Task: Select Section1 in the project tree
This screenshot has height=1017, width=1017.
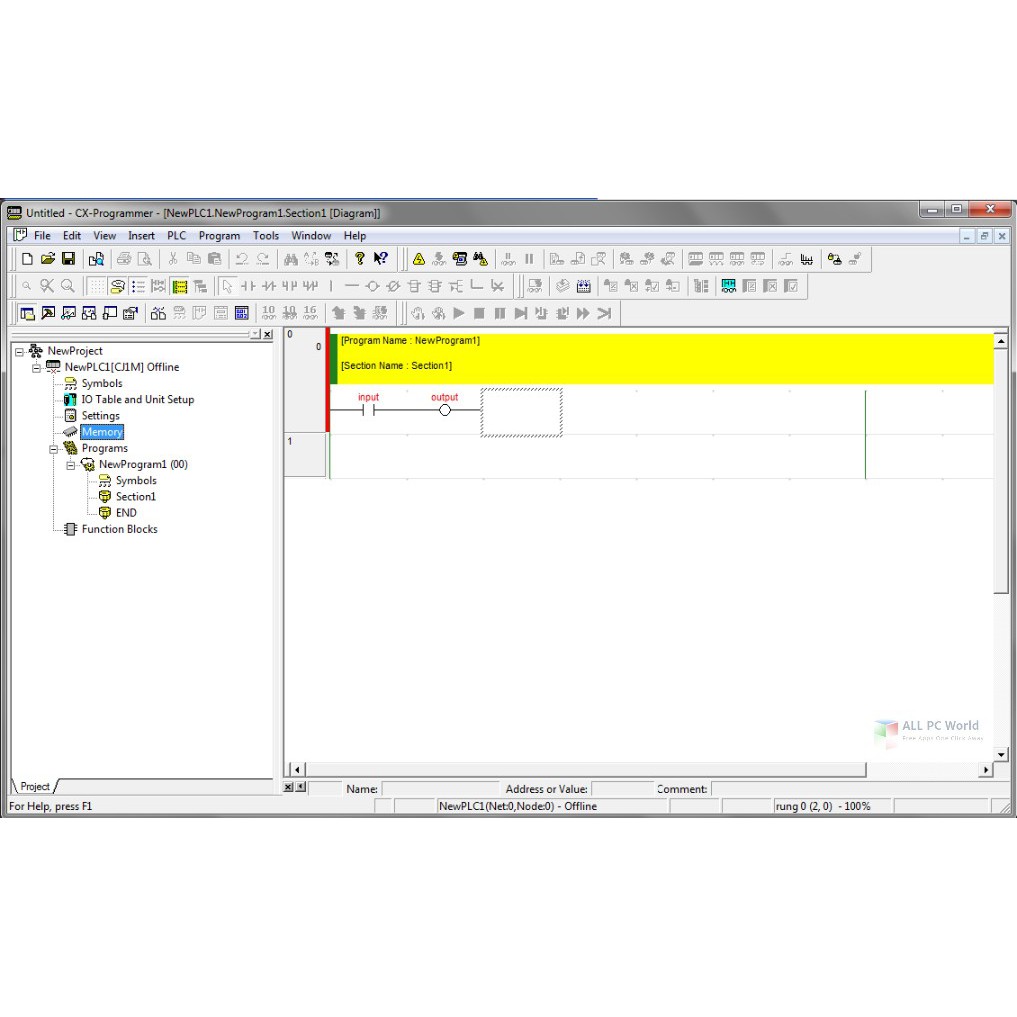Action: (134, 496)
